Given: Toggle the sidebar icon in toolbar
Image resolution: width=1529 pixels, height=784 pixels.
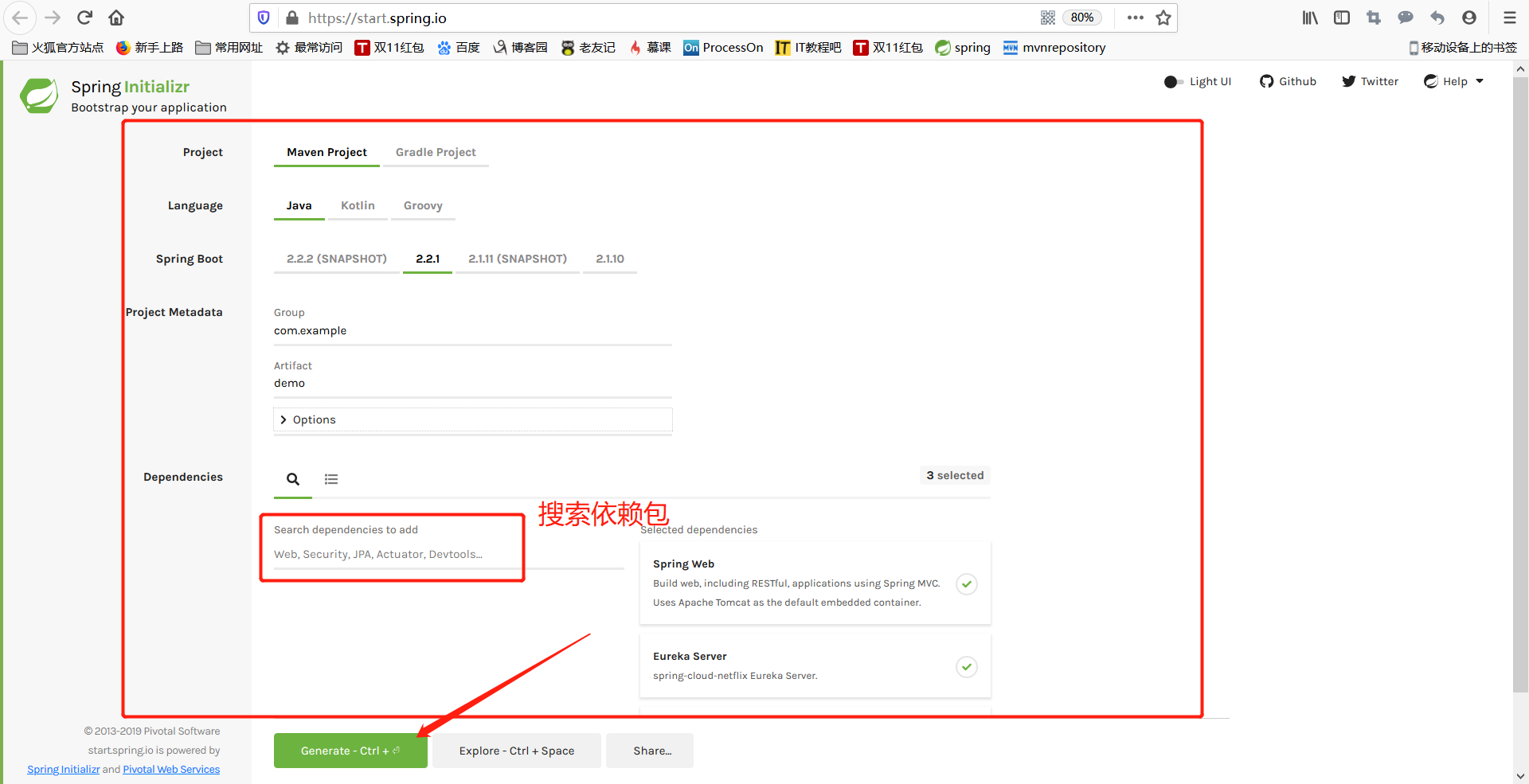Looking at the screenshot, I should tap(1342, 18).
